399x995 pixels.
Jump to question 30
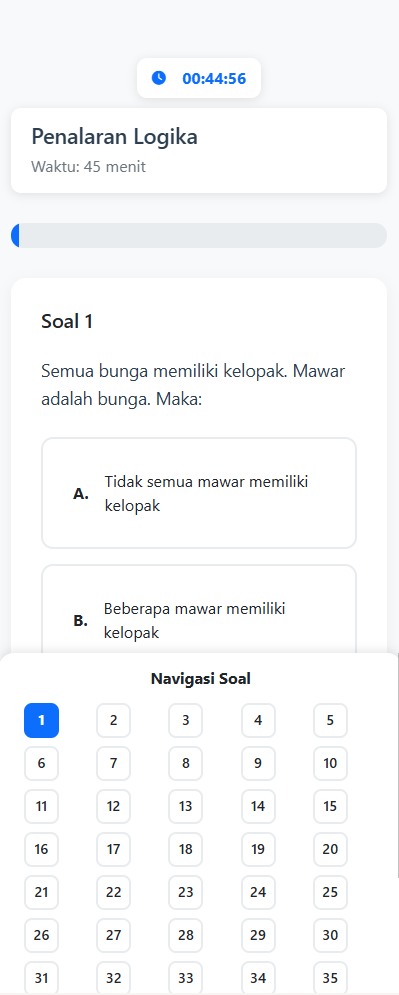[330, 935]
